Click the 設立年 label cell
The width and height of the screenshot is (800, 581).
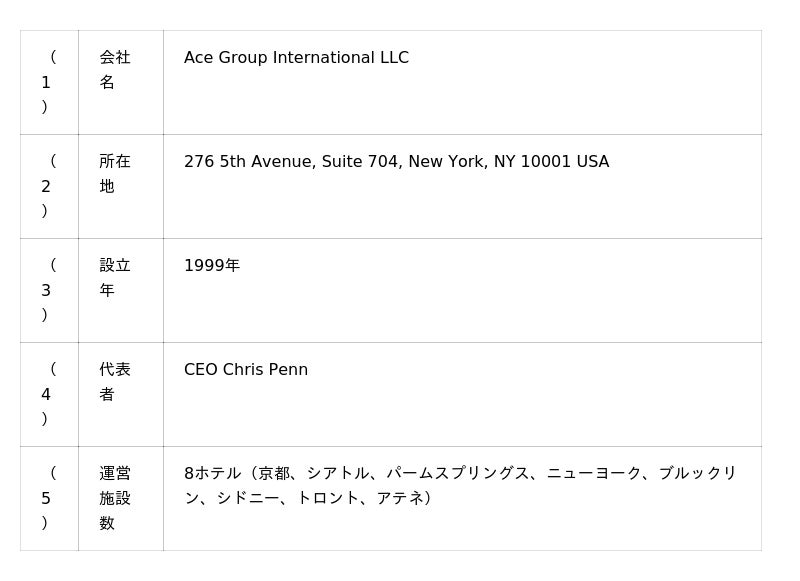click(x=115, y=278)
